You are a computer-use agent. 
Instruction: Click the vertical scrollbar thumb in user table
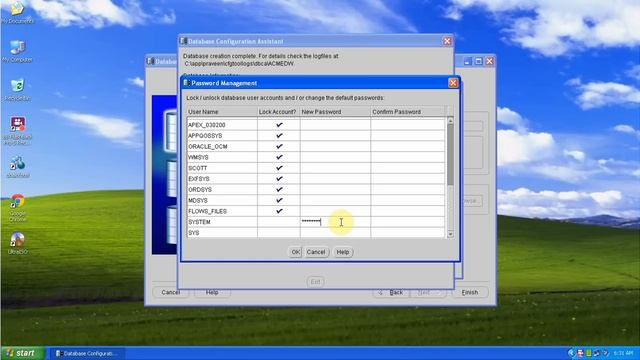point(450,154)
